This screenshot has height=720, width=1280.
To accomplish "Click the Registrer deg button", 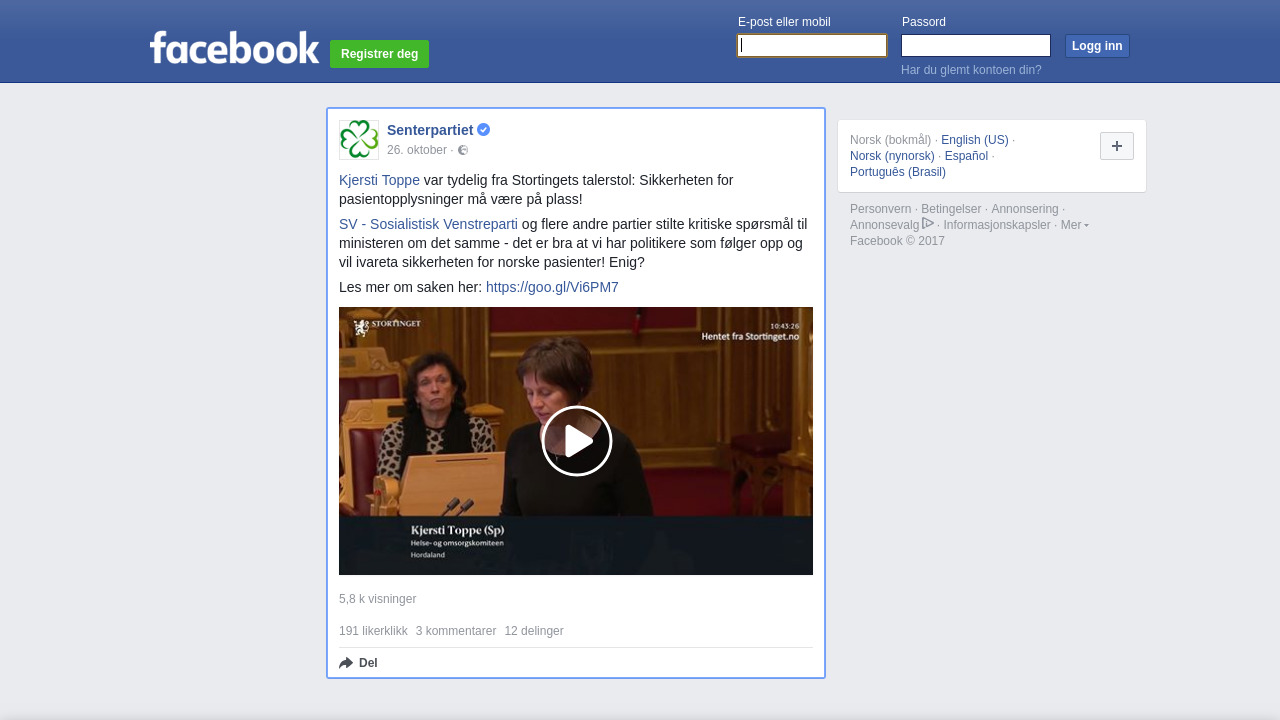I will point(379,54).
